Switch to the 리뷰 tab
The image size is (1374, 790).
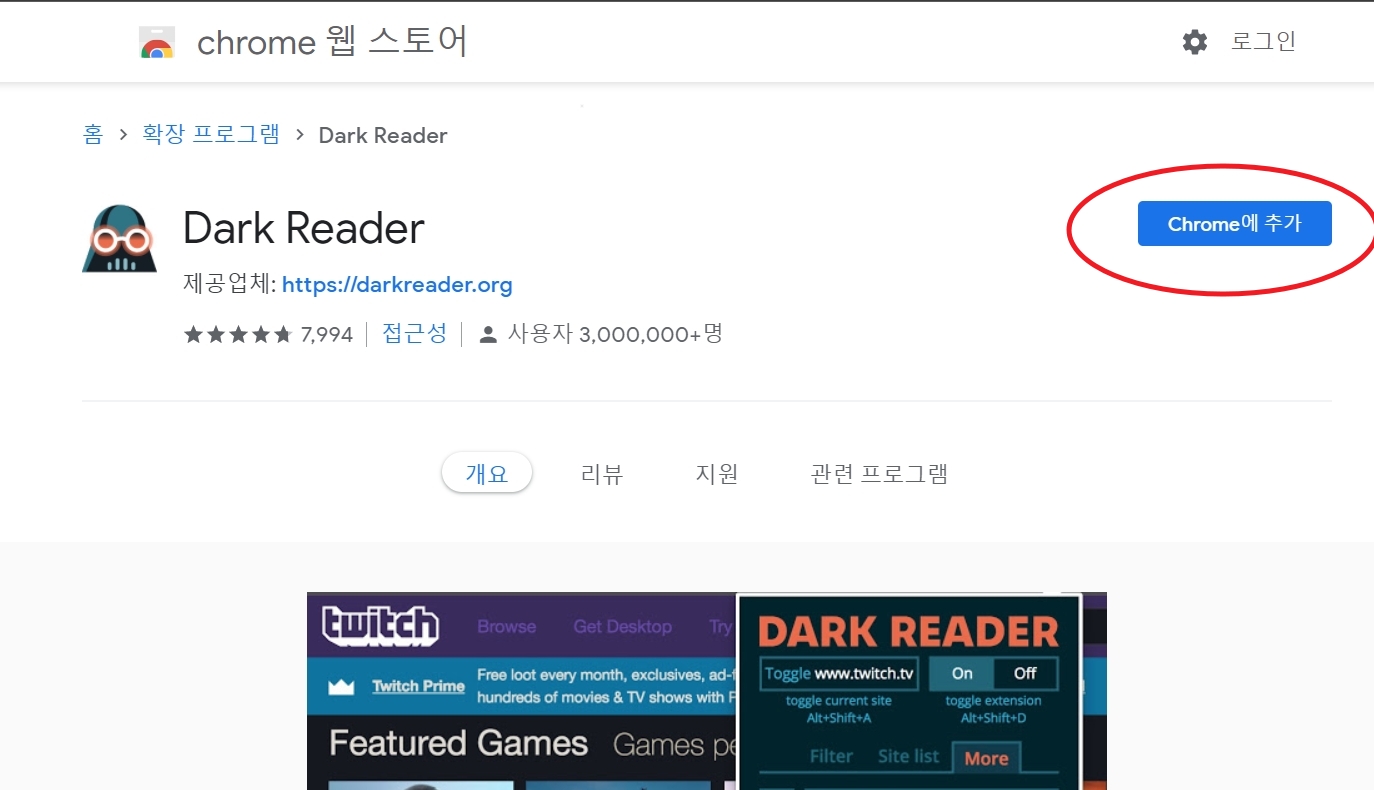(602, 474)
